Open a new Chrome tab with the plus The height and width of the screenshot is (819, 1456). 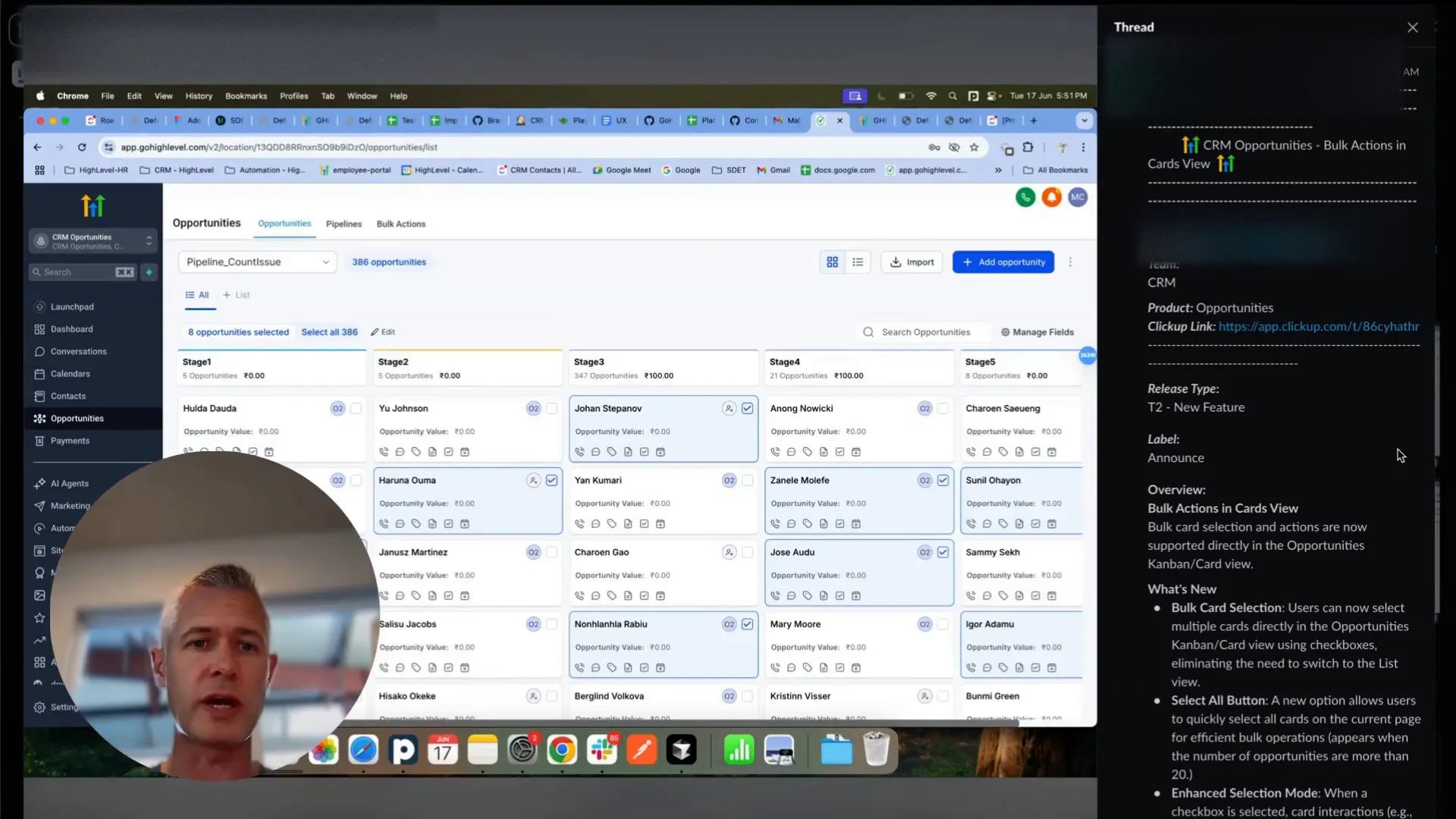1033,121
